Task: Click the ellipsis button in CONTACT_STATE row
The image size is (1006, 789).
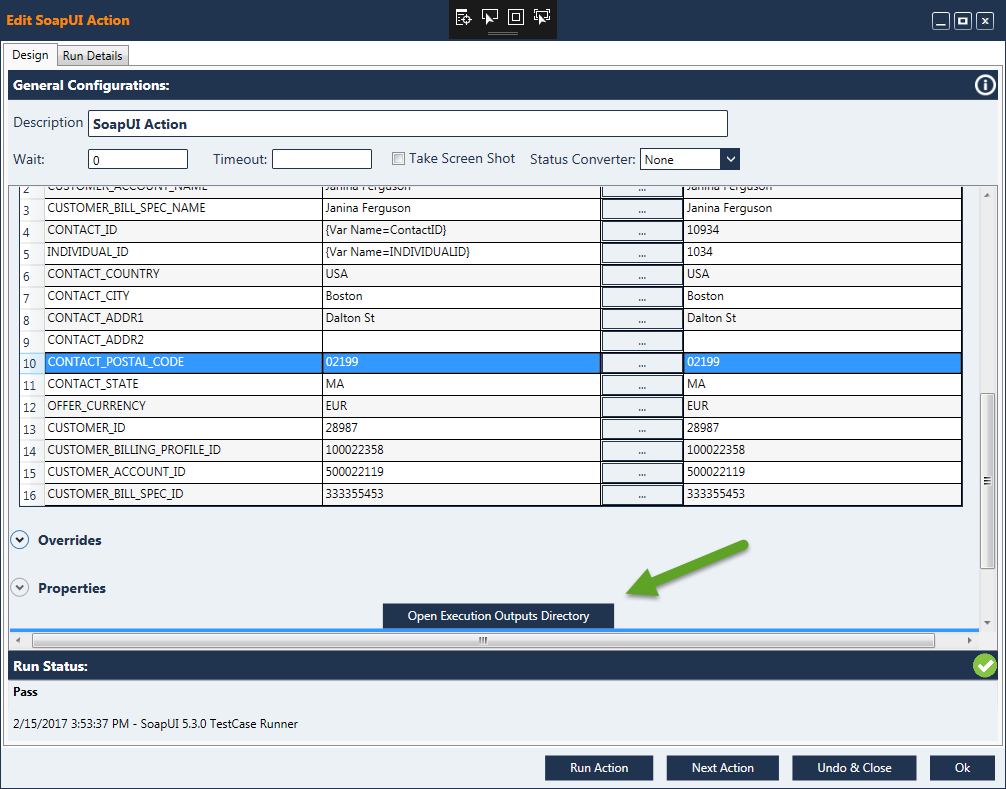Action: [642, 385]
